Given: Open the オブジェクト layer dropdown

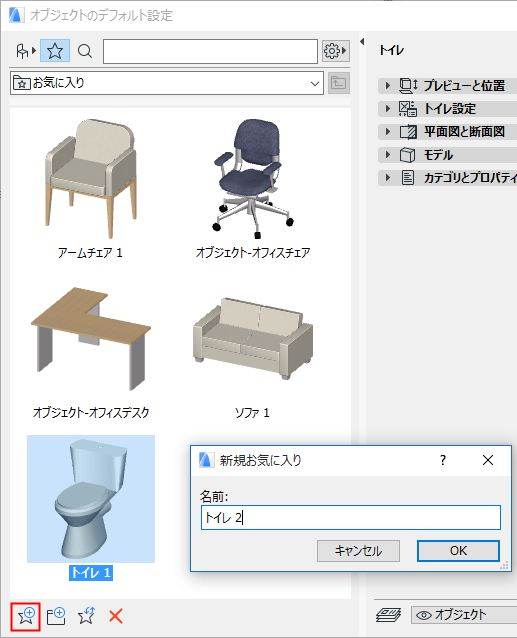Looking at the screenshot, I should tap(464, 615).
